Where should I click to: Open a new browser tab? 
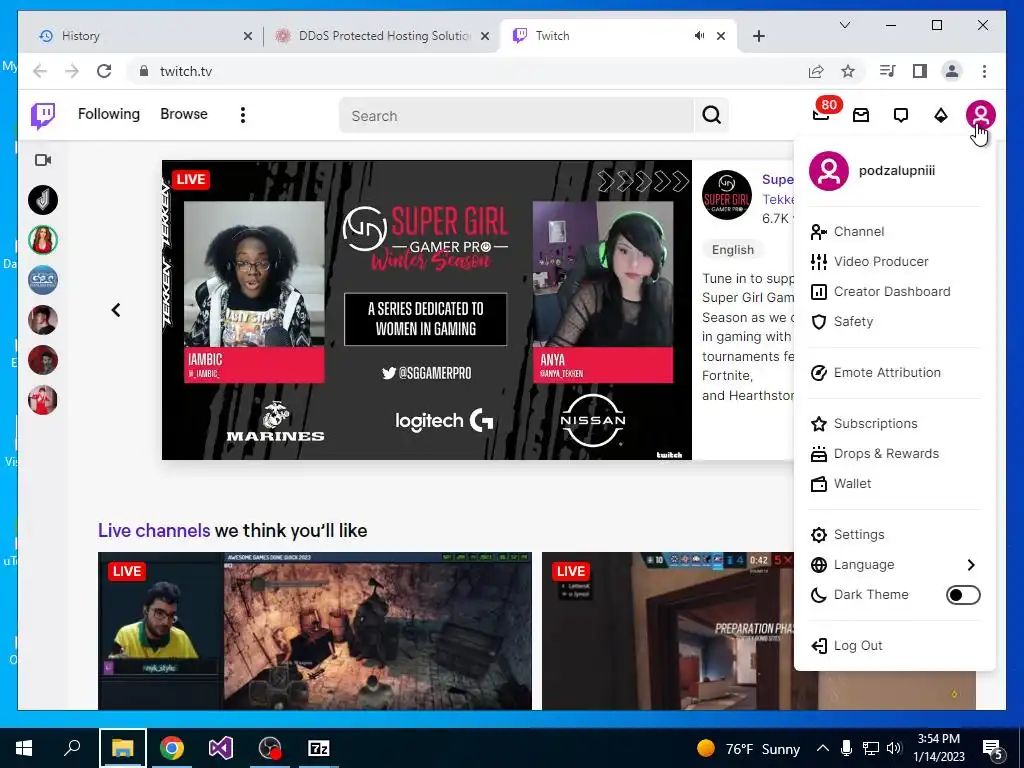pos(759,36)
